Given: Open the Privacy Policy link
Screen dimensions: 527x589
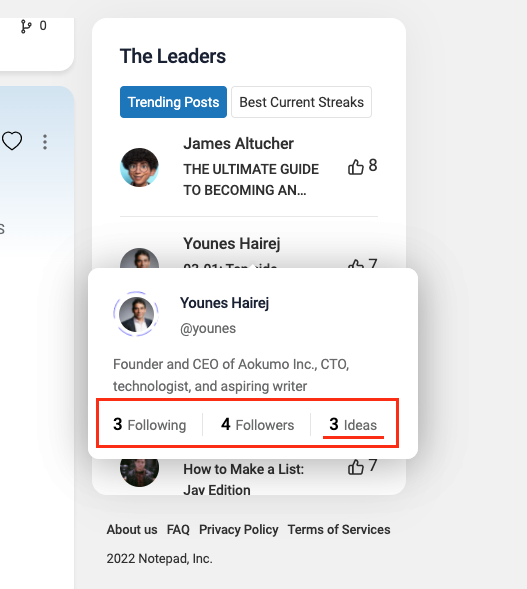Looking at the screenshot, I should click(239, 530).
